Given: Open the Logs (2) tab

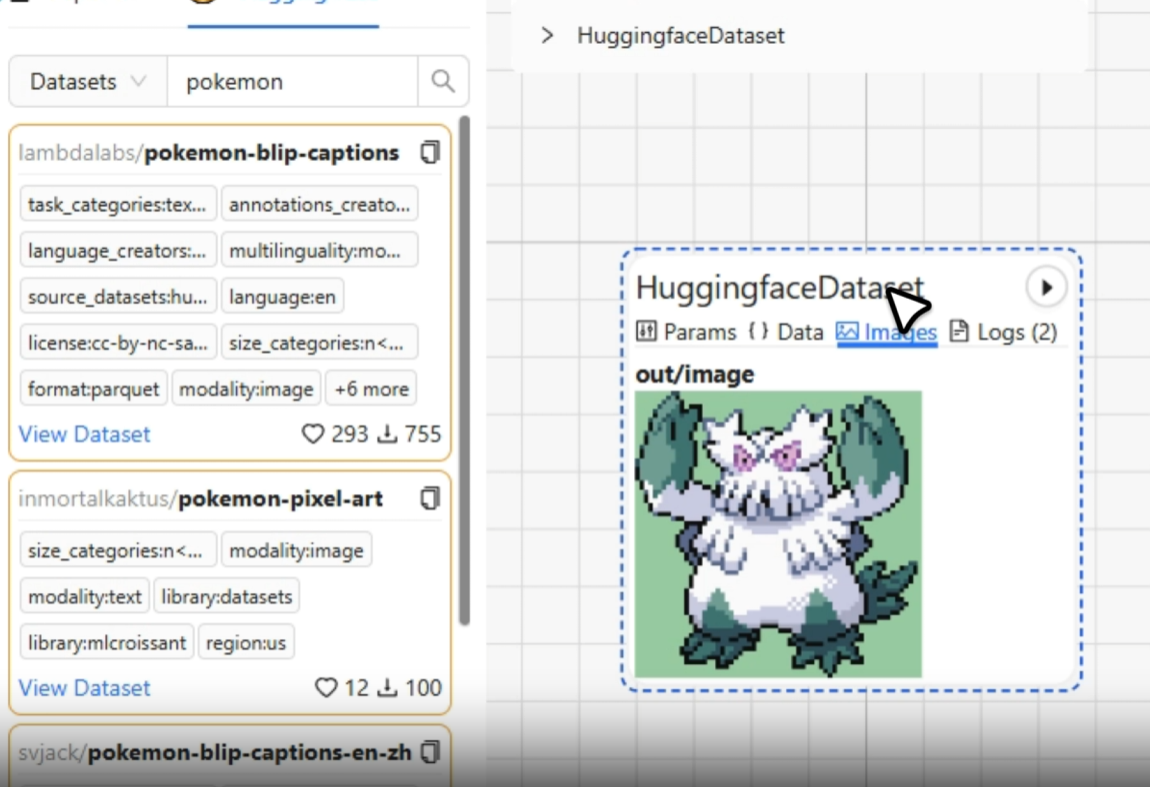Looking at the screenshot, I should point(1003,332).
